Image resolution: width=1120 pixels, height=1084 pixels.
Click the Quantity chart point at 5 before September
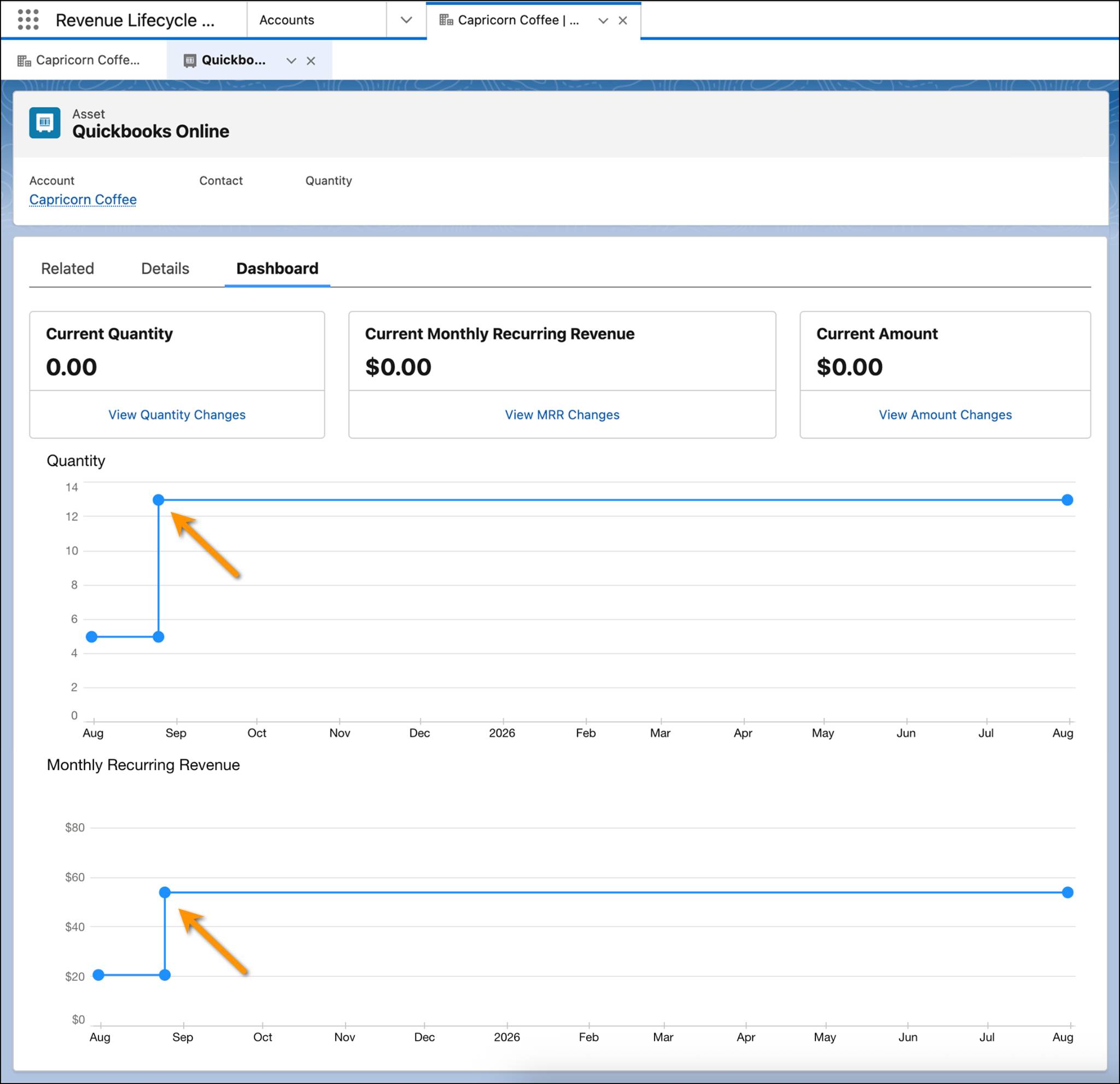tap(159, 637)
